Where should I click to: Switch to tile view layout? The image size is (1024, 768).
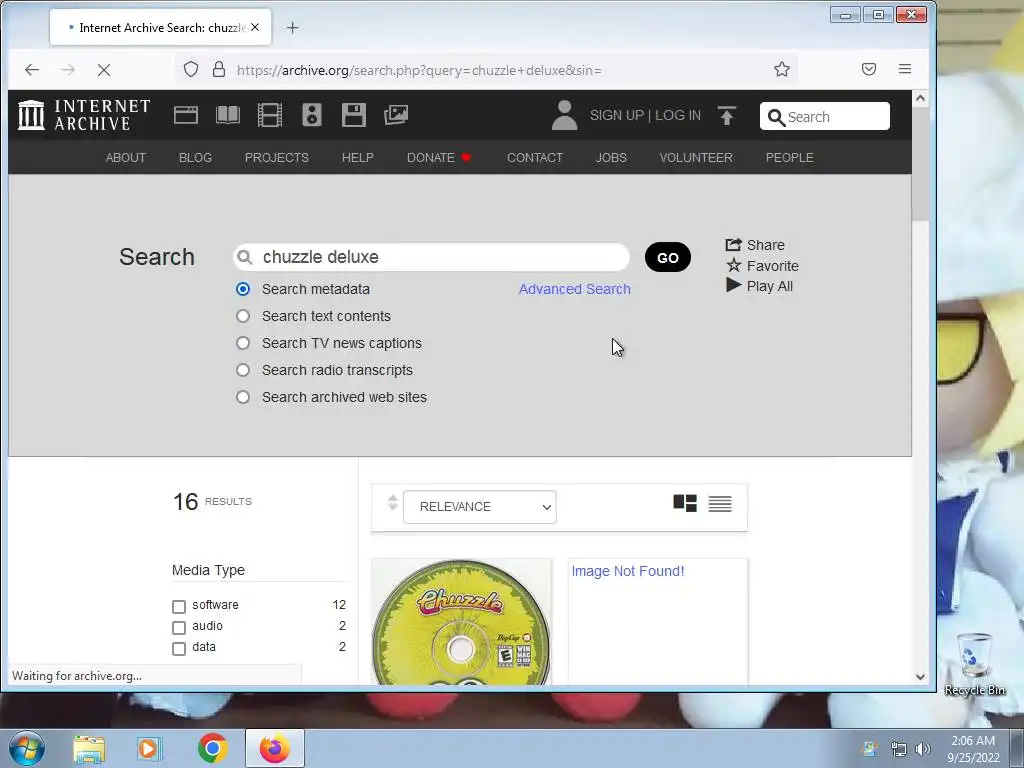pos(685,503)
